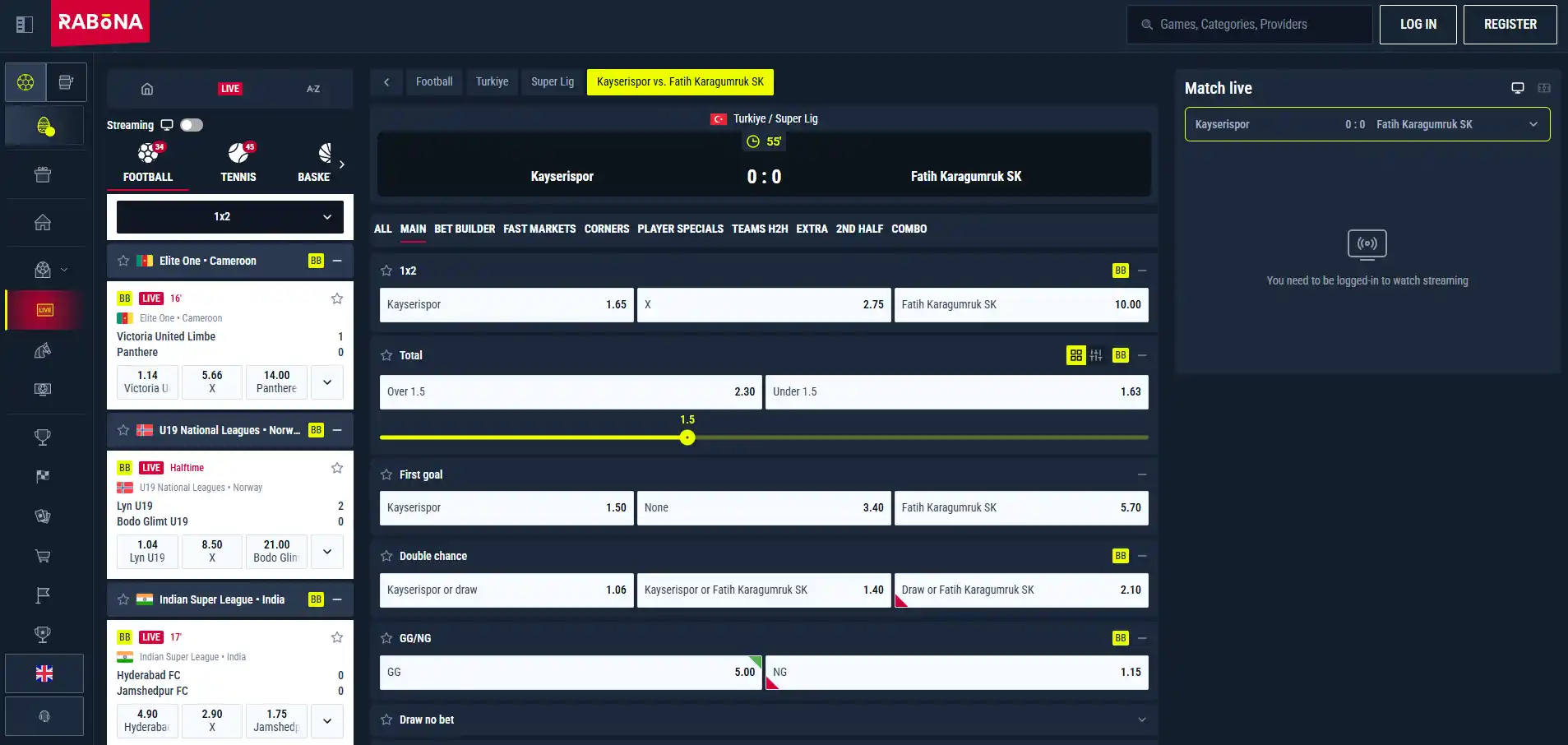
Task: Favorite the Lyn U19 match
Action: click(337, 468)
